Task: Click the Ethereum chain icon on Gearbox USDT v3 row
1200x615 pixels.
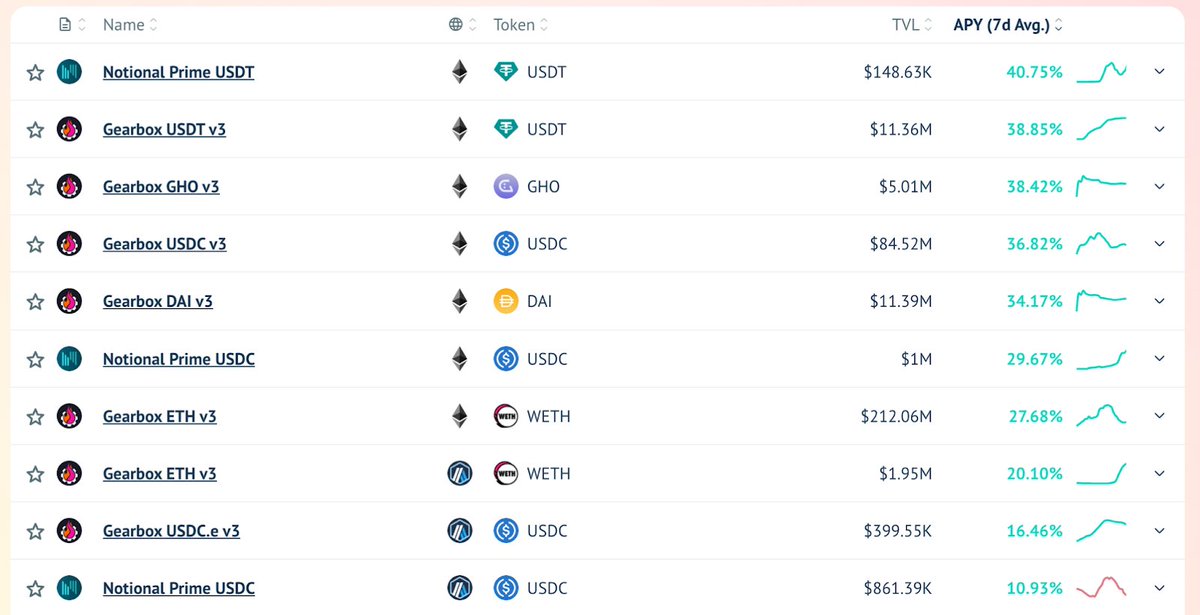Action: coord(459,129)
